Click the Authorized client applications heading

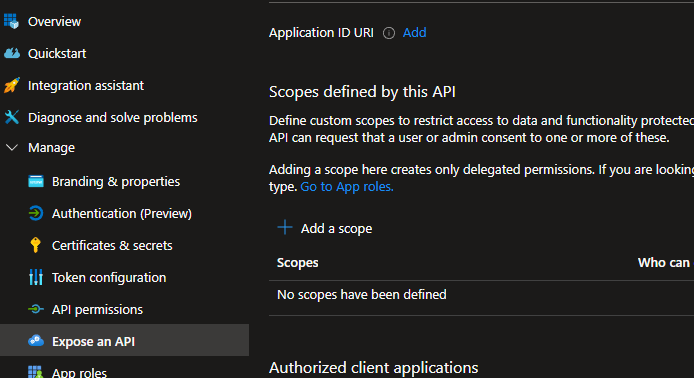(374, 367)
